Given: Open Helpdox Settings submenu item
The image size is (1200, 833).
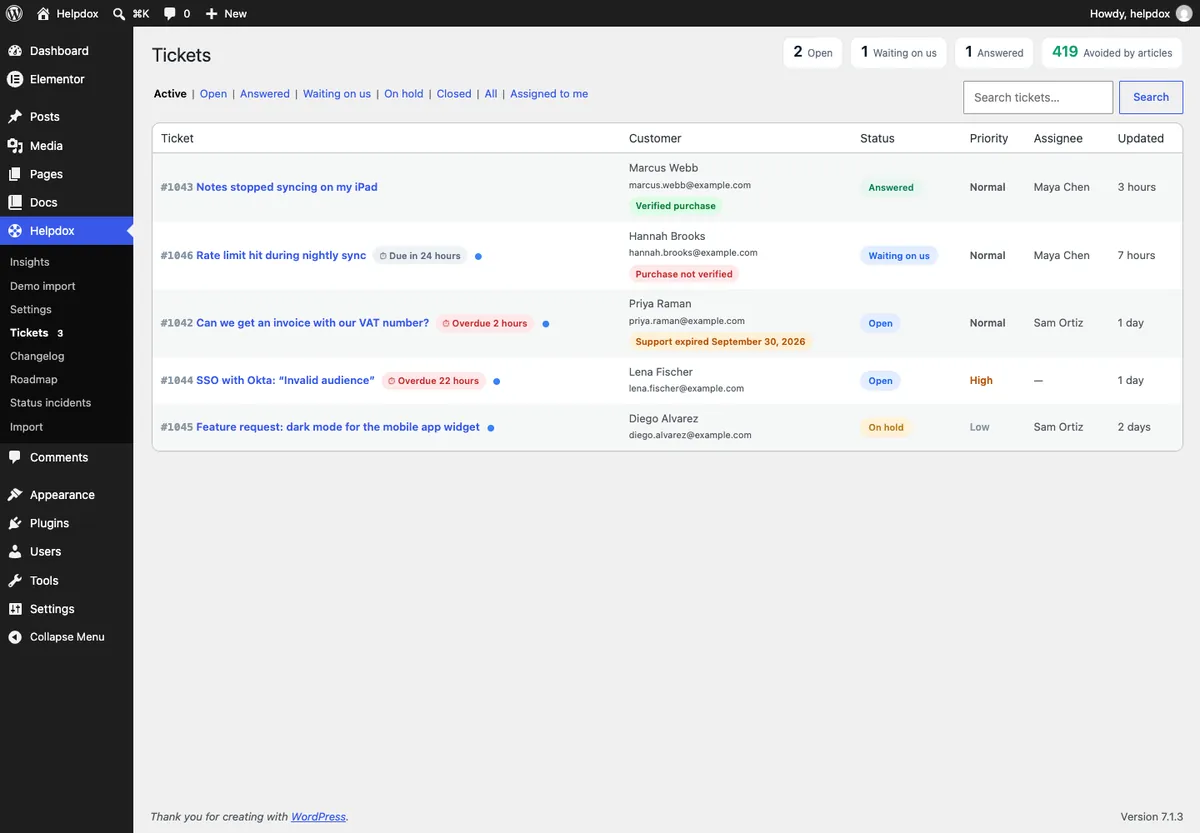Looking at the screenshot, I should pyautogui.click(x=31, y=309).
